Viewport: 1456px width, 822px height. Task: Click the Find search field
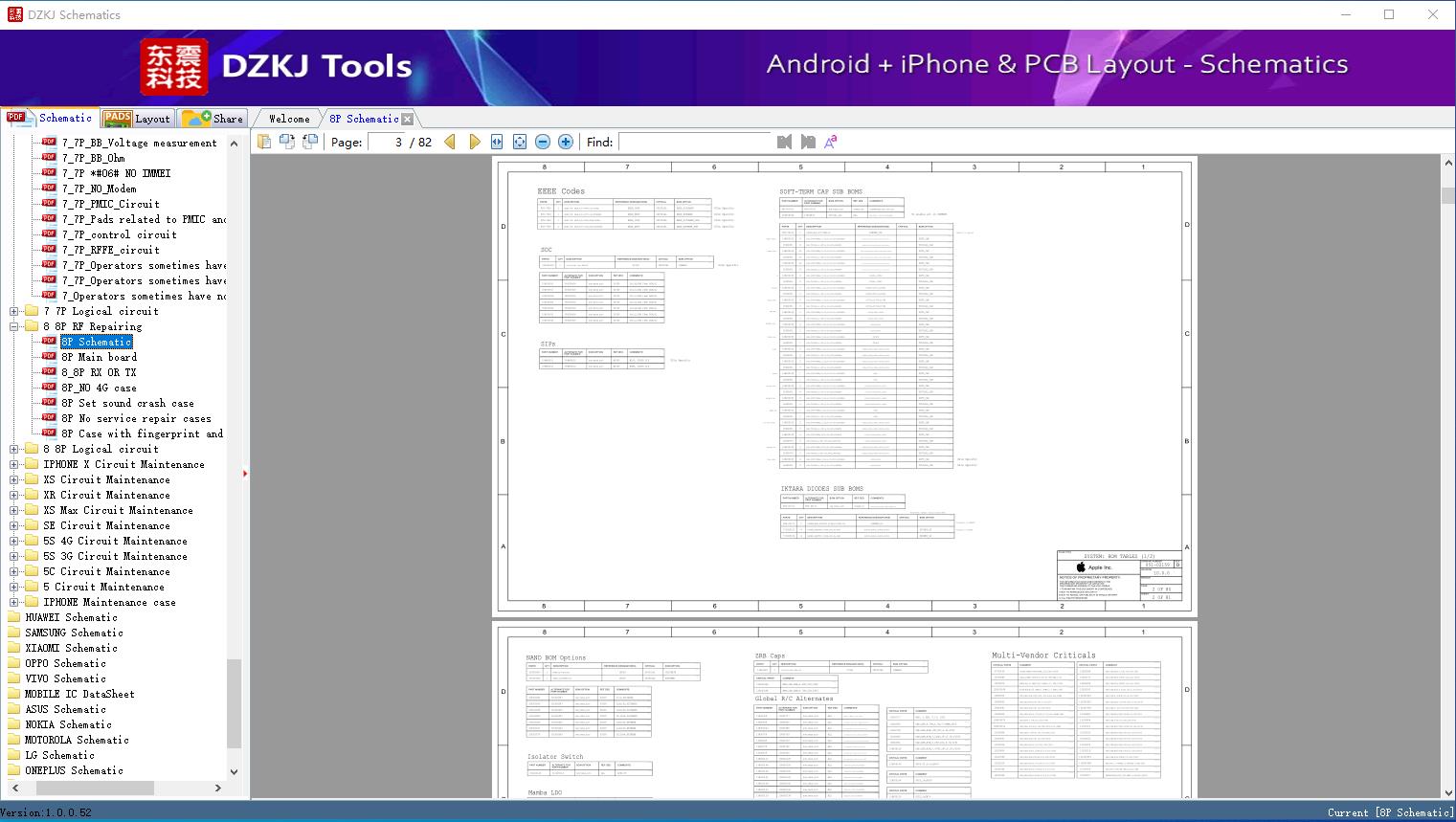coord(694,142)
